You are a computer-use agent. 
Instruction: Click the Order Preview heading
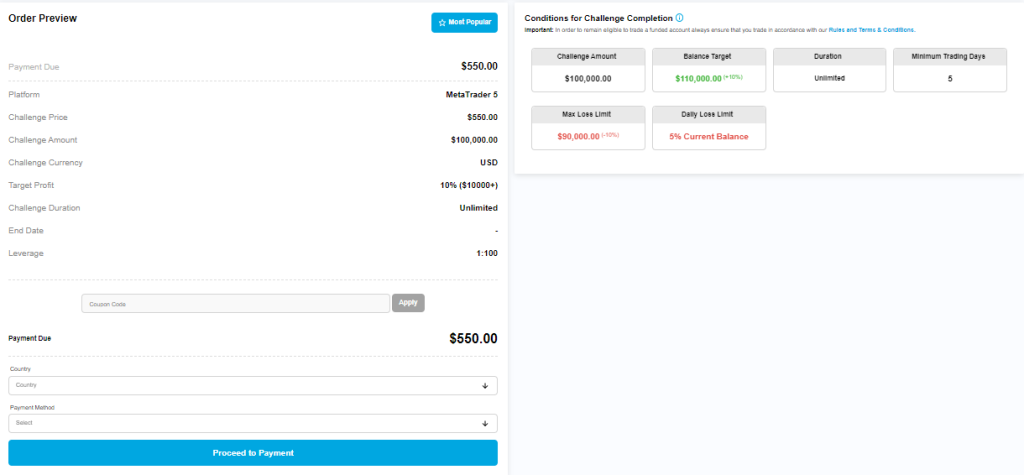[42, 18]
